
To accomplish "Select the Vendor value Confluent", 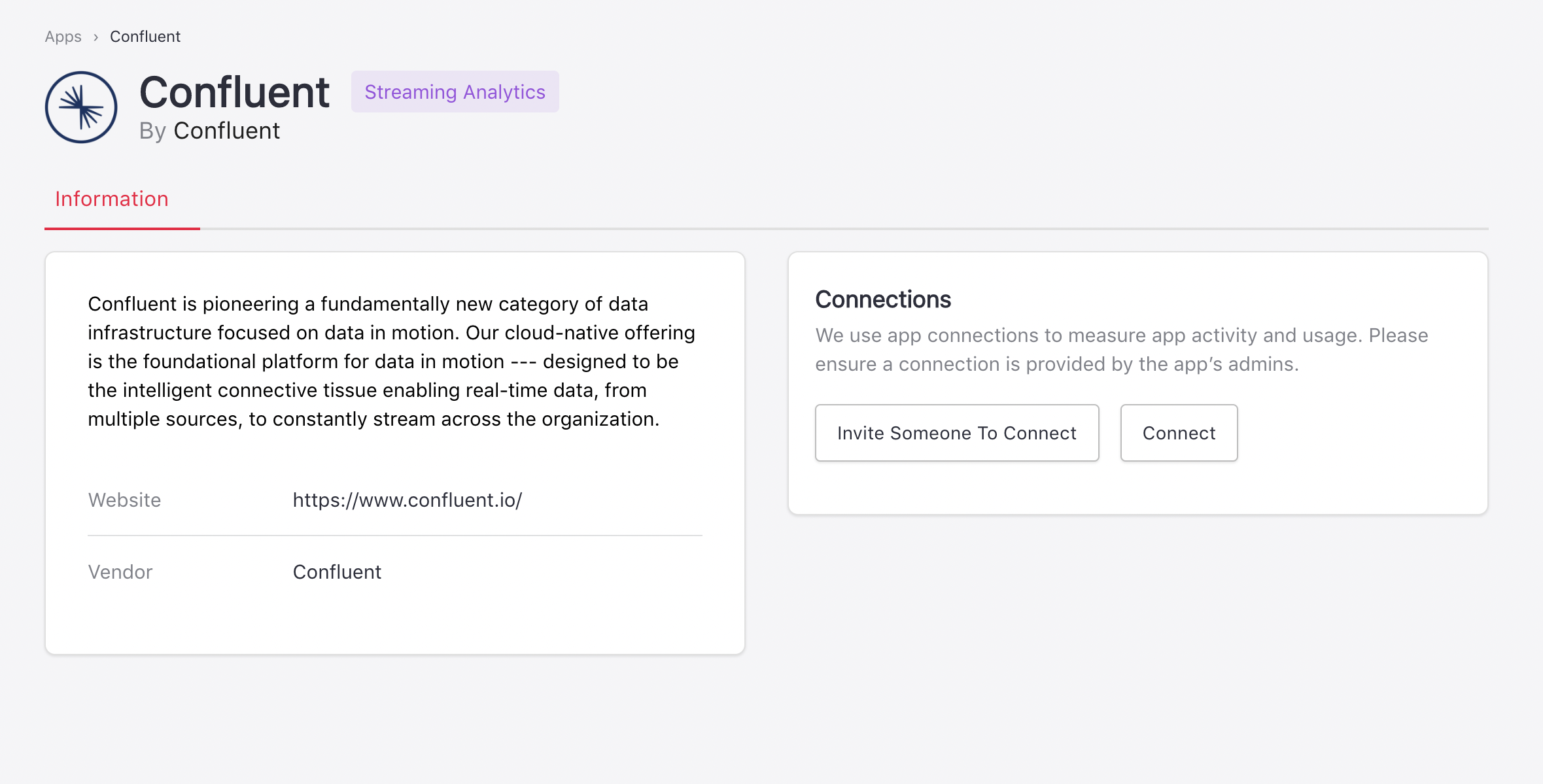I will pos(337,572).
